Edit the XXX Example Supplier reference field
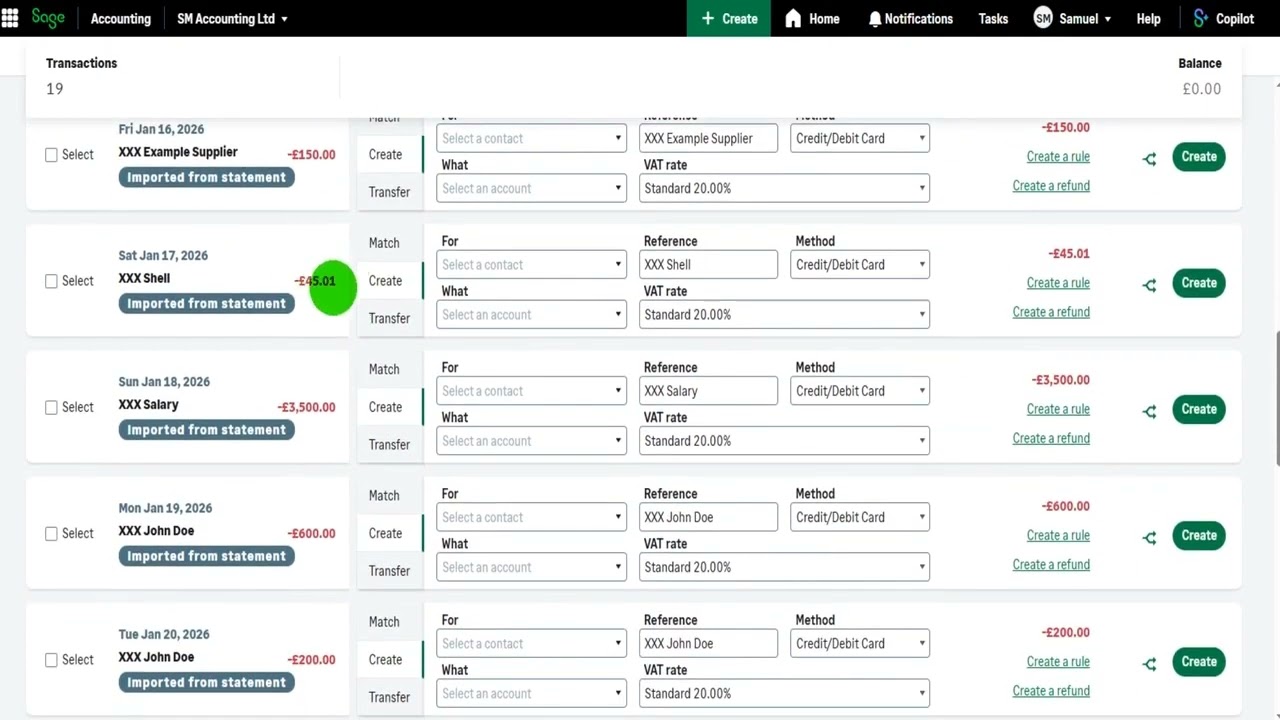This screenshot has width=1280, height=720. point(708,138)
